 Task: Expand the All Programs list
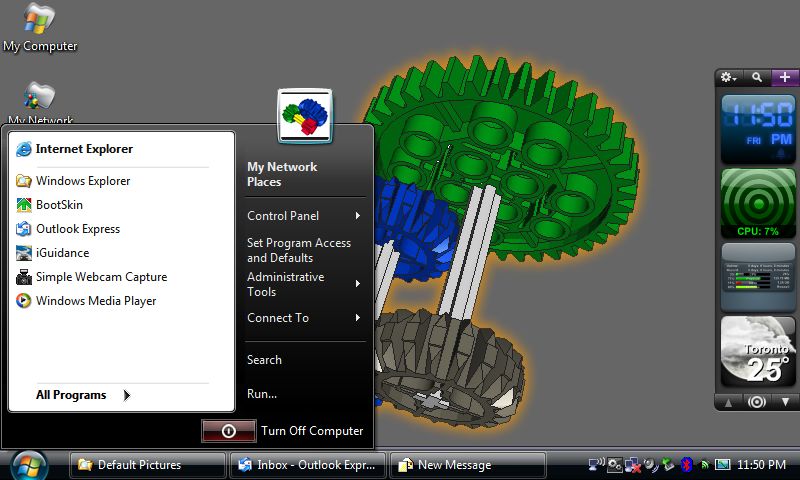tap(83, 395)
